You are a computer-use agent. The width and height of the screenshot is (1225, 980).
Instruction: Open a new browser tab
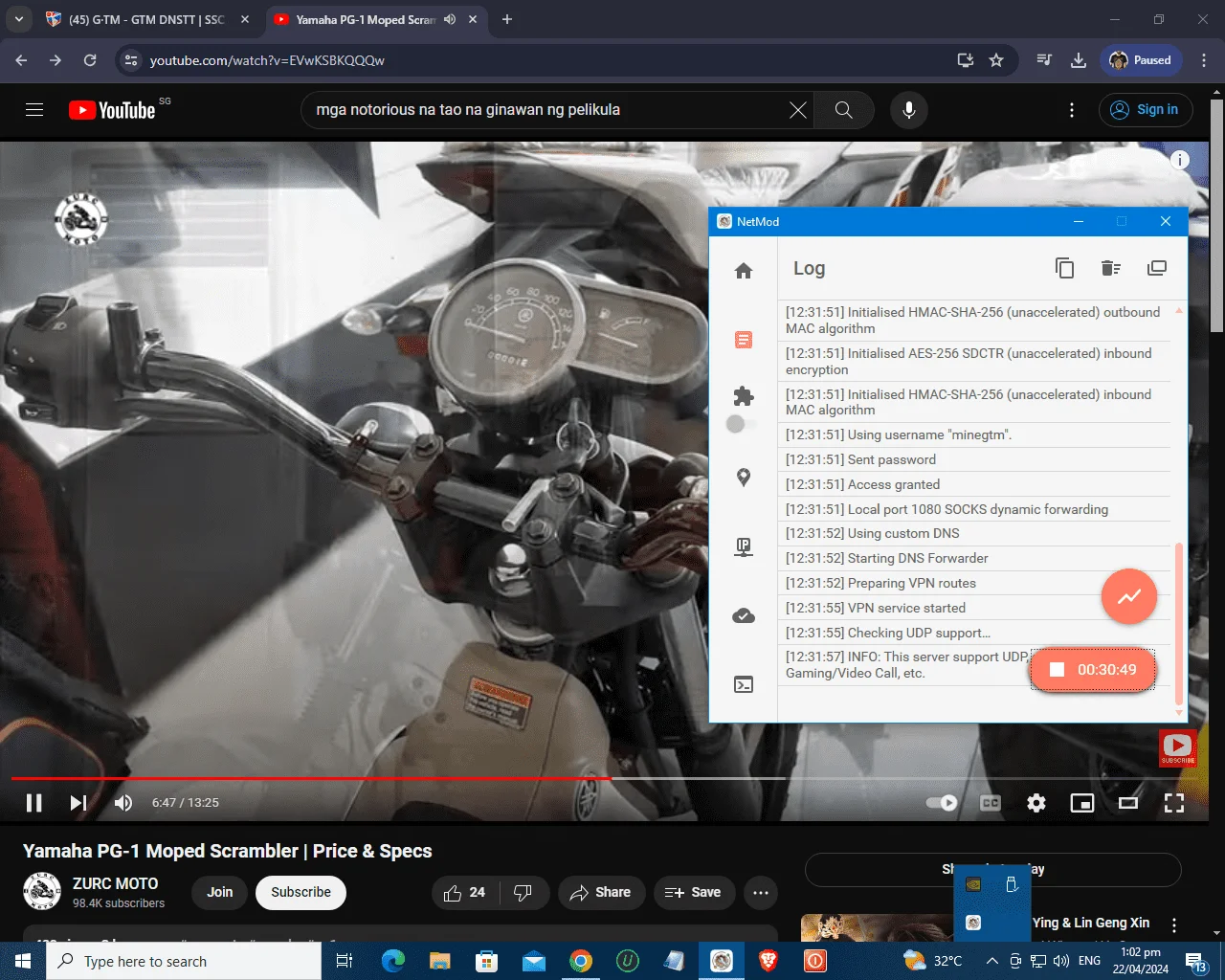507,19
